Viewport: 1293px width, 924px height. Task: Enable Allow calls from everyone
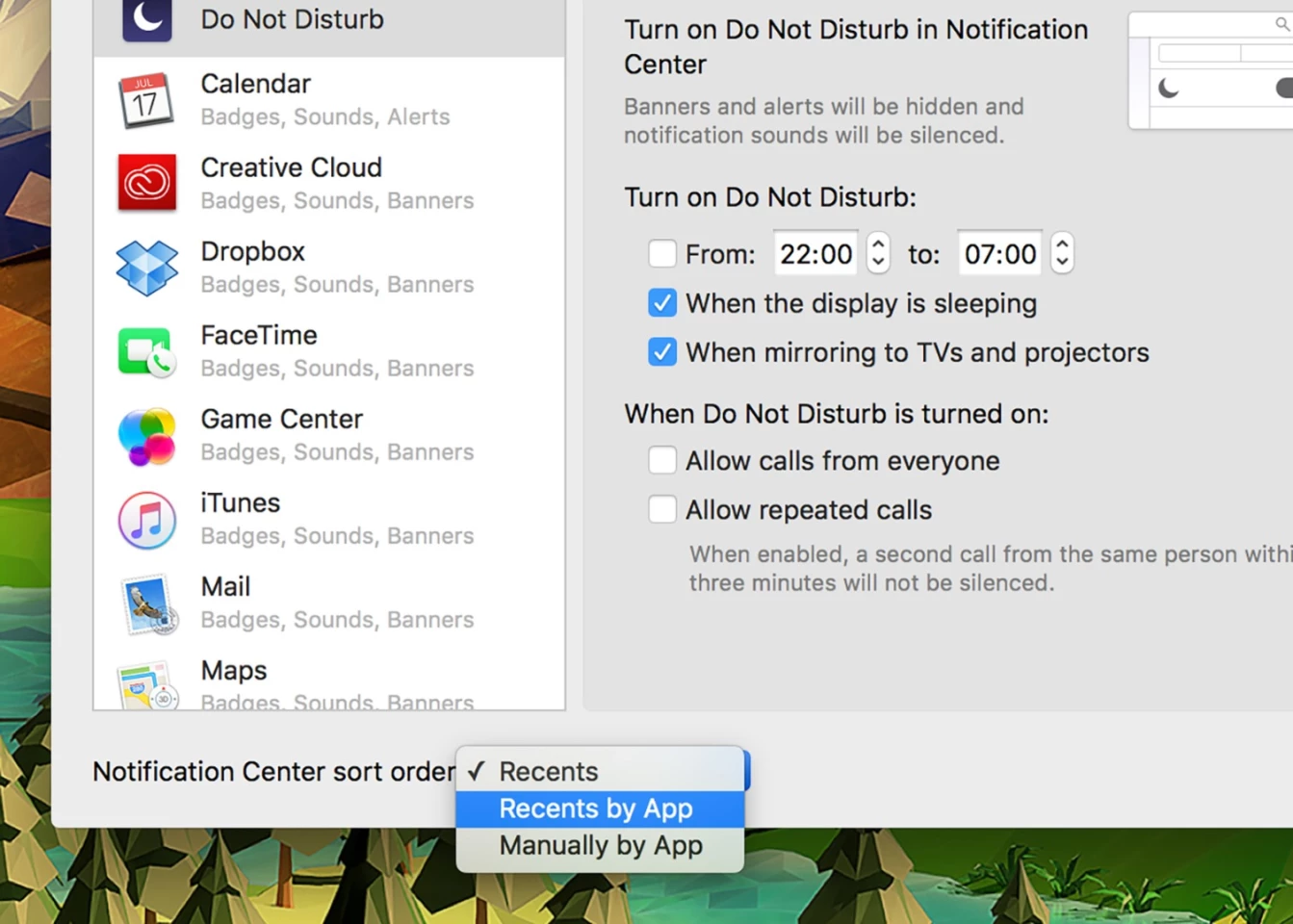[x=662, y=460]
